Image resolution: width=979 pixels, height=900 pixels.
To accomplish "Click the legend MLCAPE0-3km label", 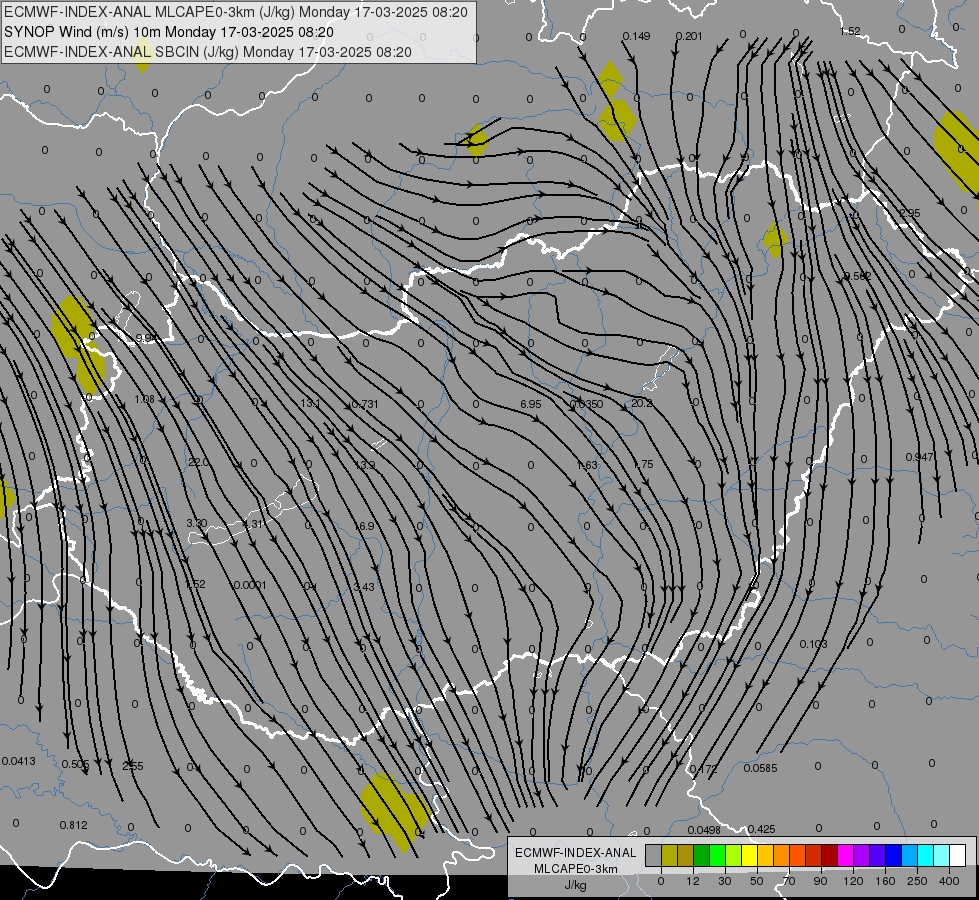I will 575,869.
